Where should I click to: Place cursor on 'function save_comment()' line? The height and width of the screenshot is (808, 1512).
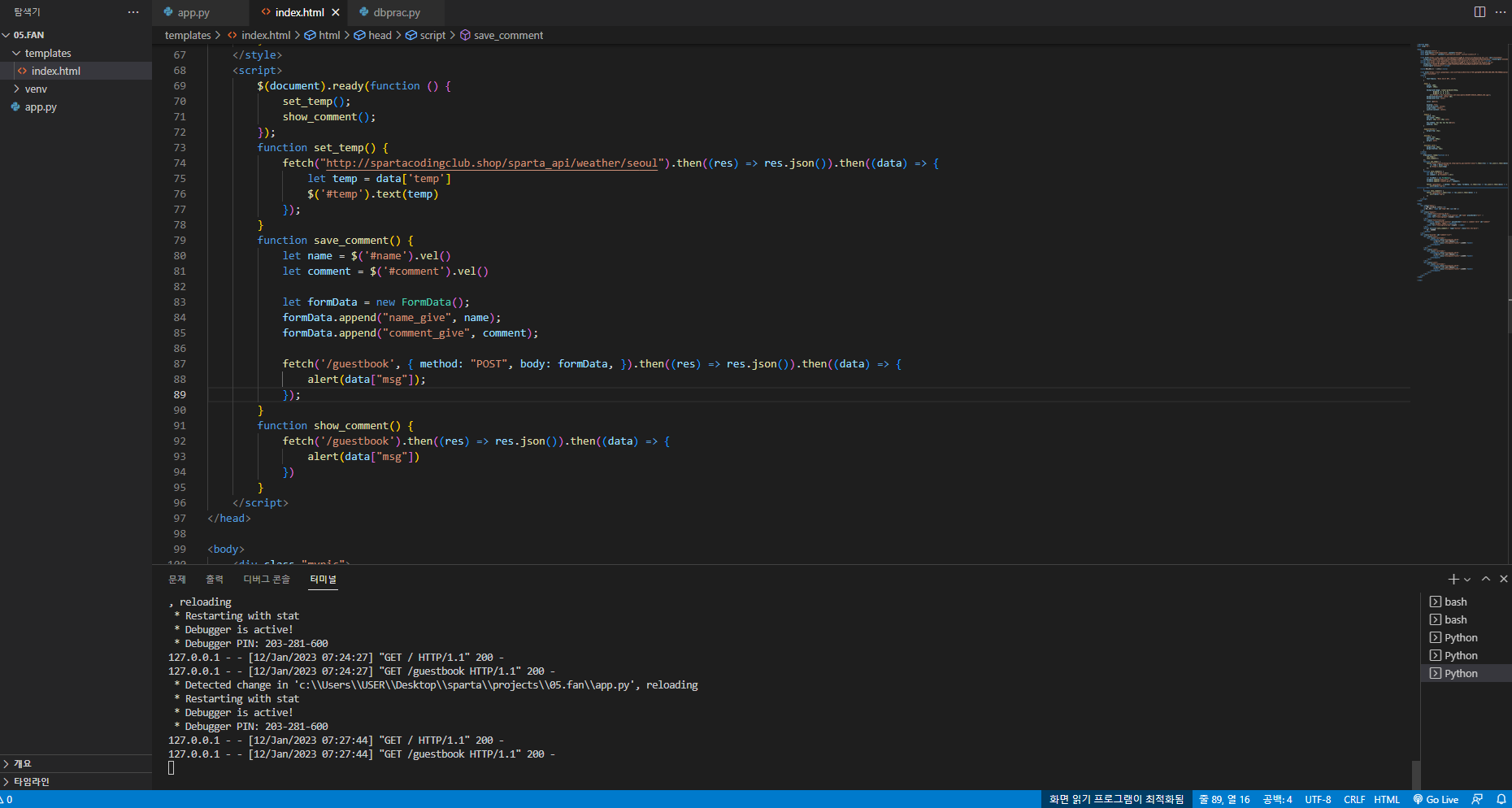(x=335, y=241)
